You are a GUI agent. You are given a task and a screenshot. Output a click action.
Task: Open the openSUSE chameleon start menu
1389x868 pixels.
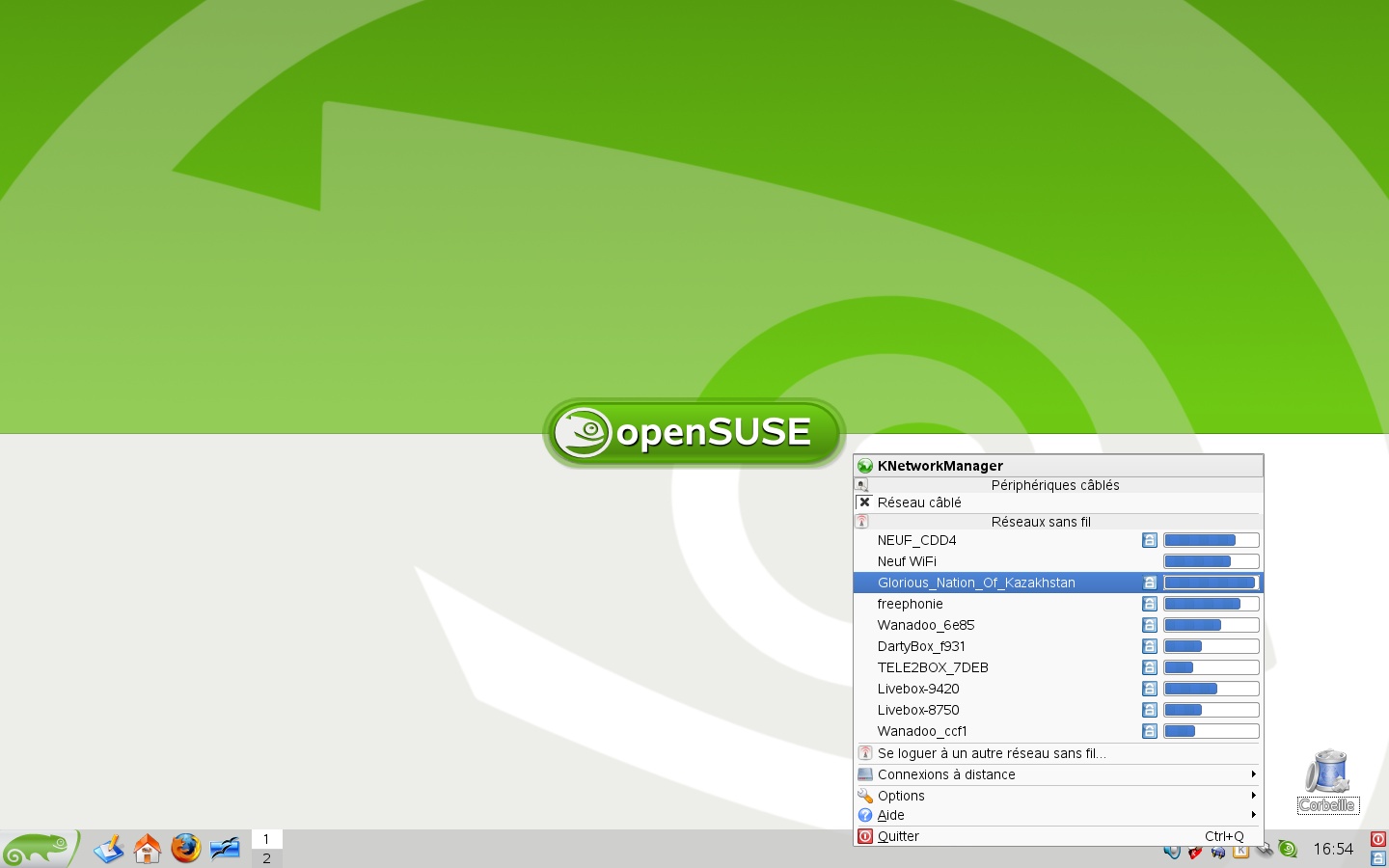click(39, 849)
